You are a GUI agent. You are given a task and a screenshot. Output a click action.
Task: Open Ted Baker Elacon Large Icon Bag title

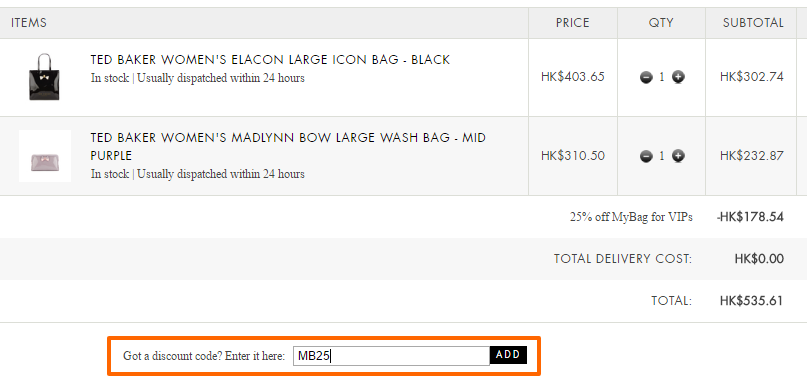pyautogui.click(x=270, y=60)
